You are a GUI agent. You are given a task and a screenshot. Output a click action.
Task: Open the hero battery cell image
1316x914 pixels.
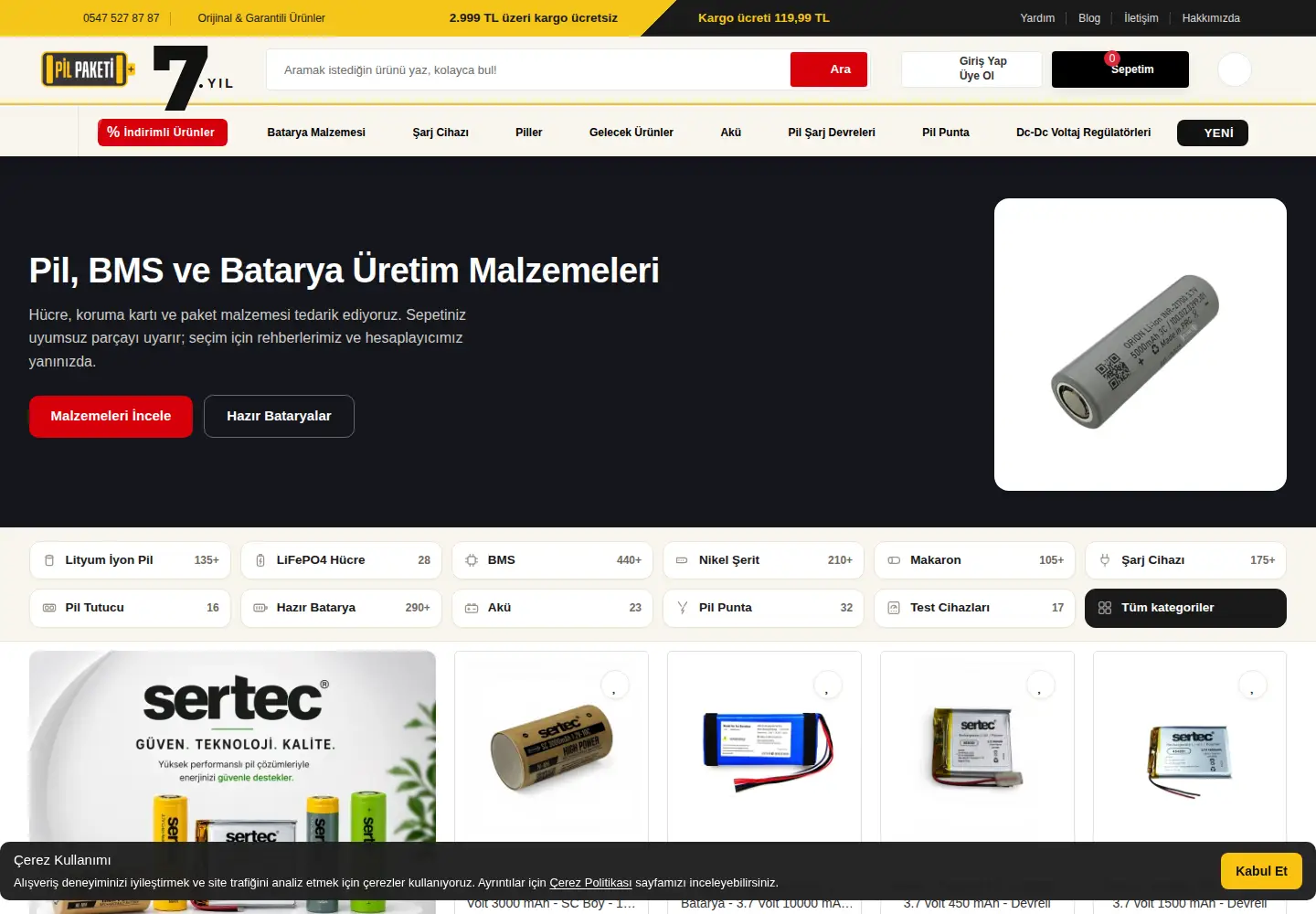coord(1141,345)
